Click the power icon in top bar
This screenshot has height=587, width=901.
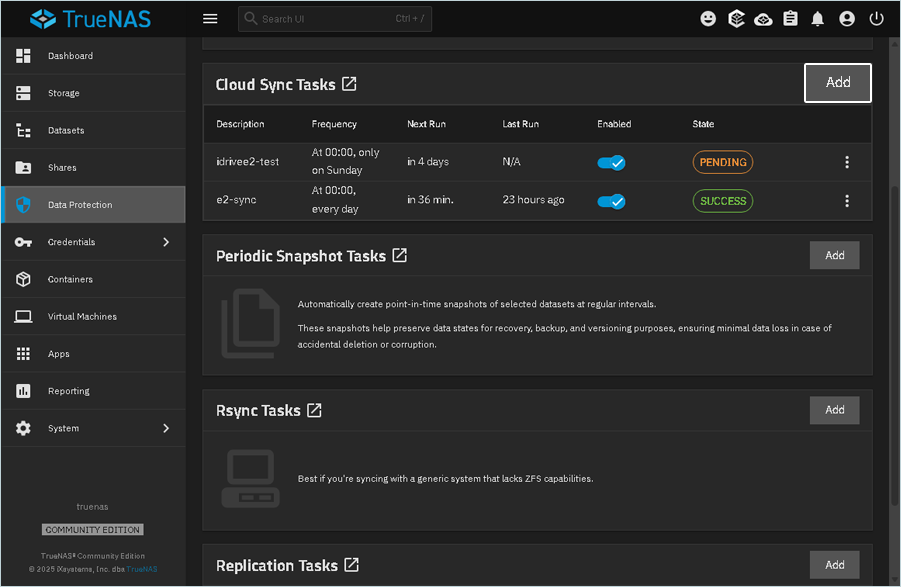[x=876, y=19]
